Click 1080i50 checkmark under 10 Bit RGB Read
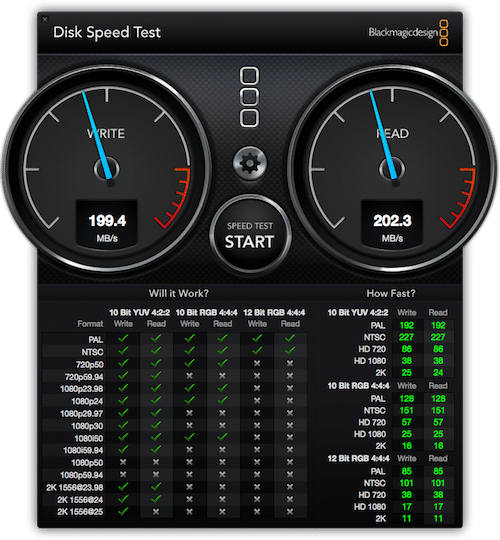Viewport: 500px width, 540px height. coord(222,437)
